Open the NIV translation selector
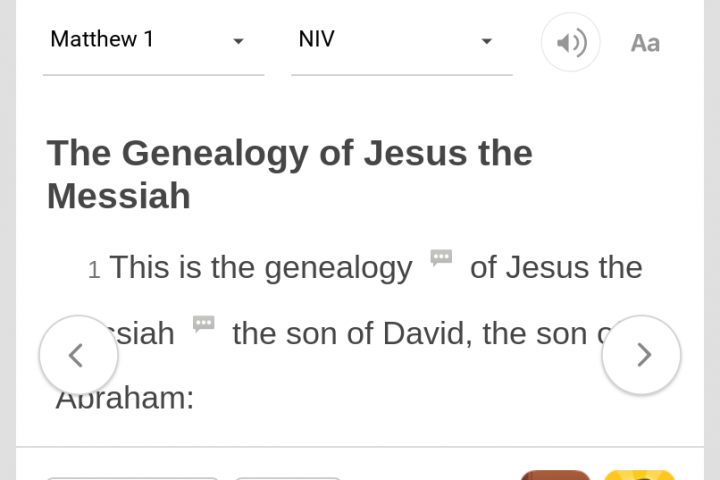720x480 pixels. (380, 40)
